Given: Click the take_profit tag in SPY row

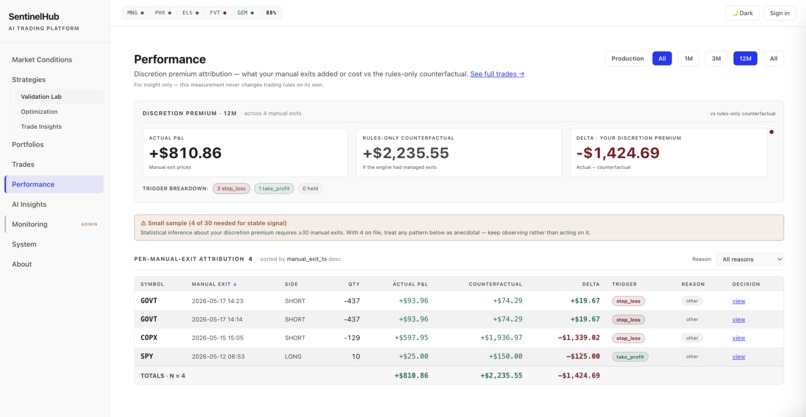Looking at the screenshot, I should click(630, 356).
